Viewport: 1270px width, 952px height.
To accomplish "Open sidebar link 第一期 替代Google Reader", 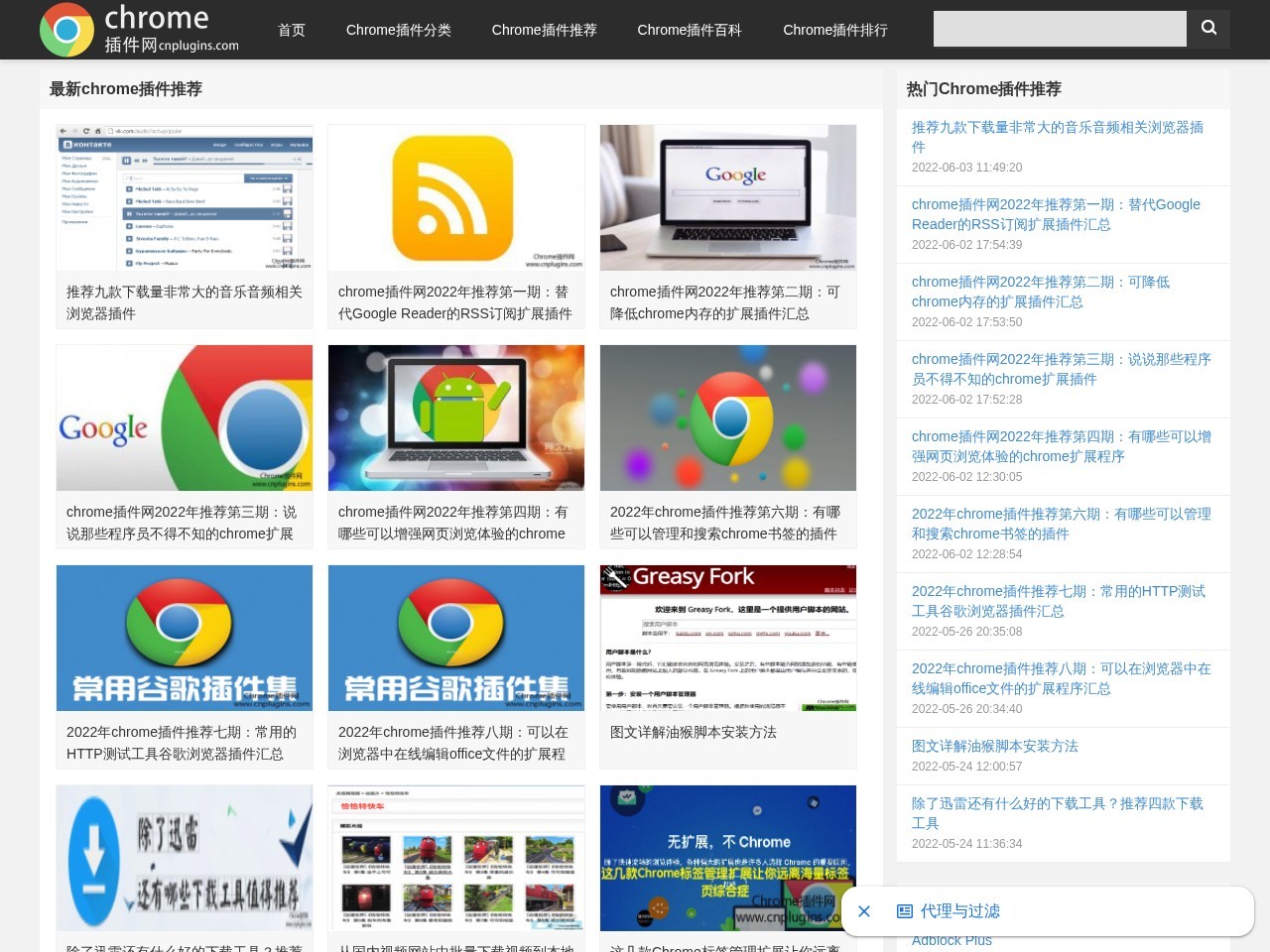I will coord(1056,214).
